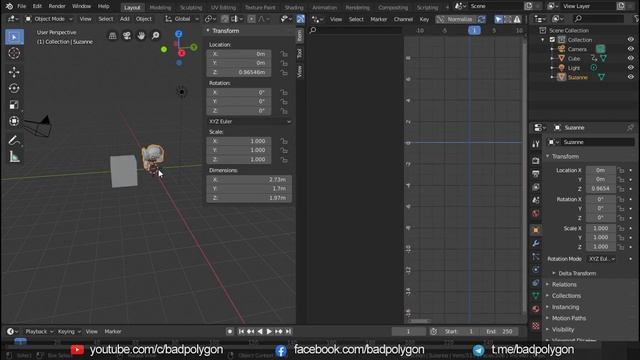Image resolution: width=640 pixels, height=360 pixels.
Task: Open the File menu
Action: [21, 6]
